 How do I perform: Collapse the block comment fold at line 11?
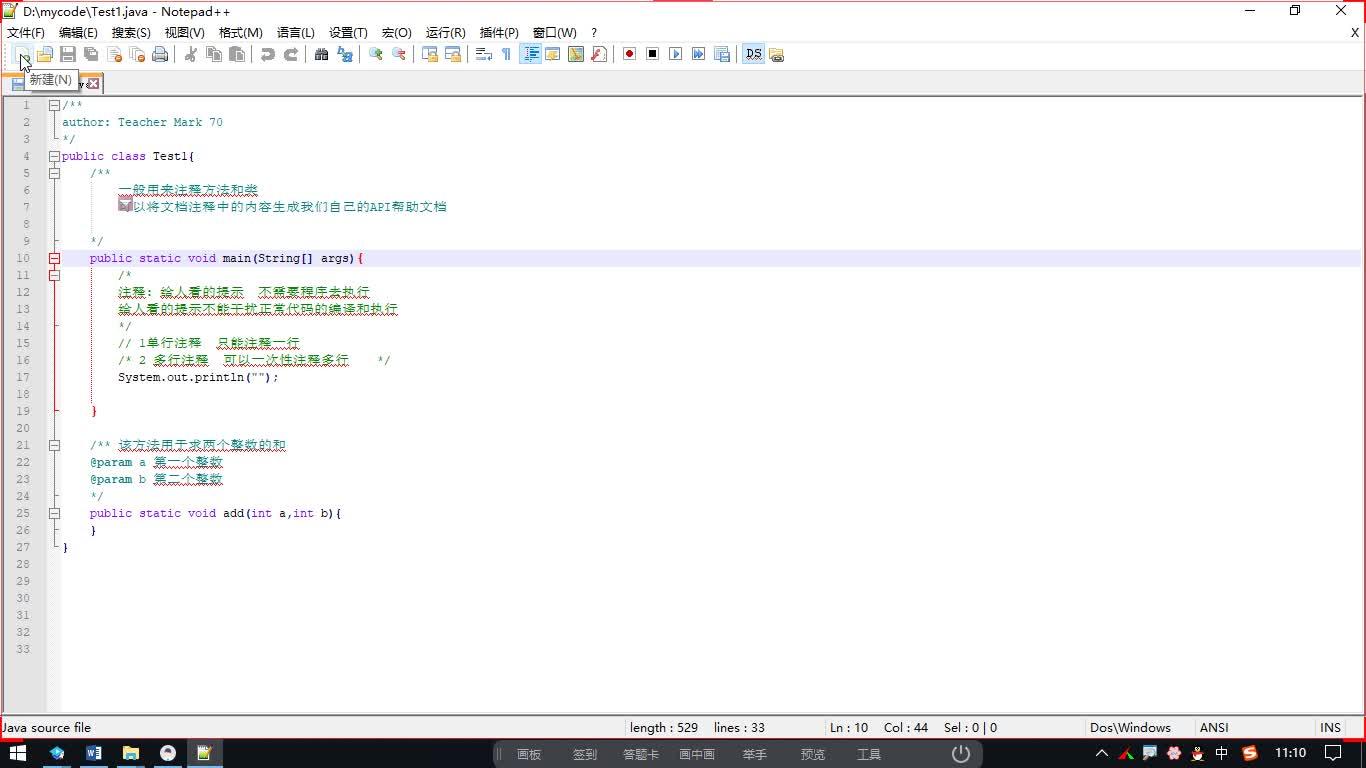tap(54, 275)
